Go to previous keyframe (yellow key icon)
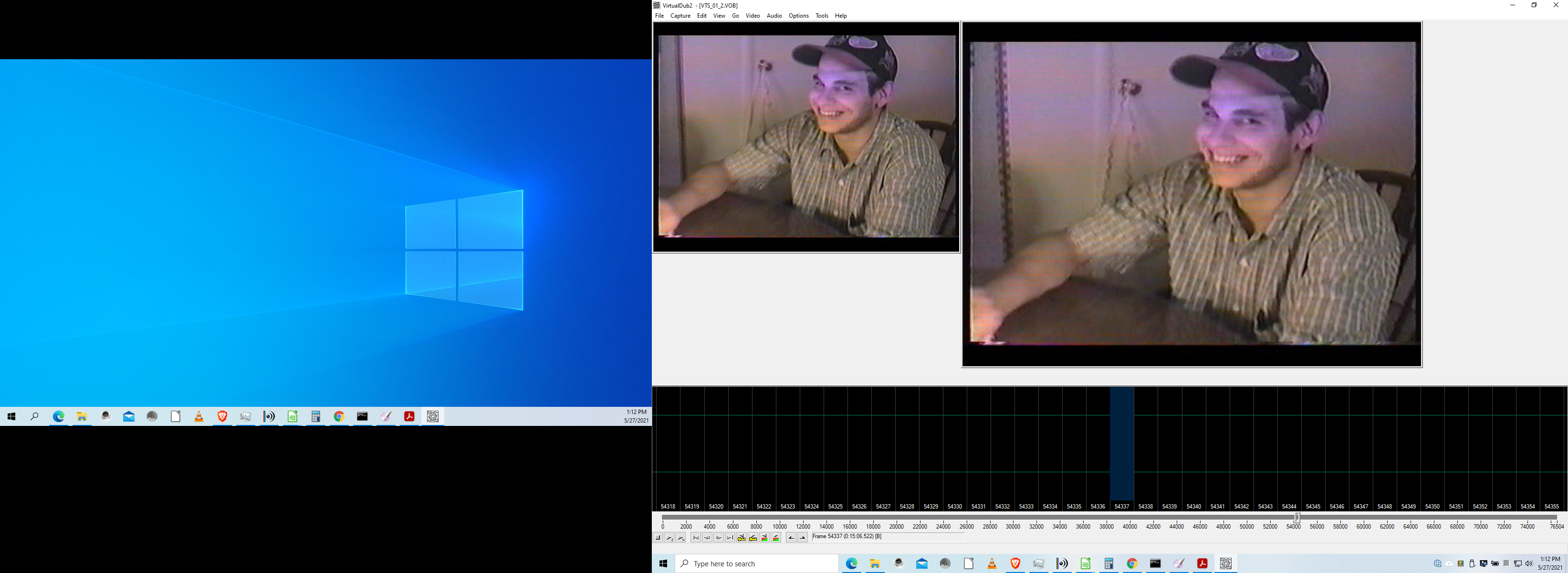1568x573 pixels. (x=742, y=538)
